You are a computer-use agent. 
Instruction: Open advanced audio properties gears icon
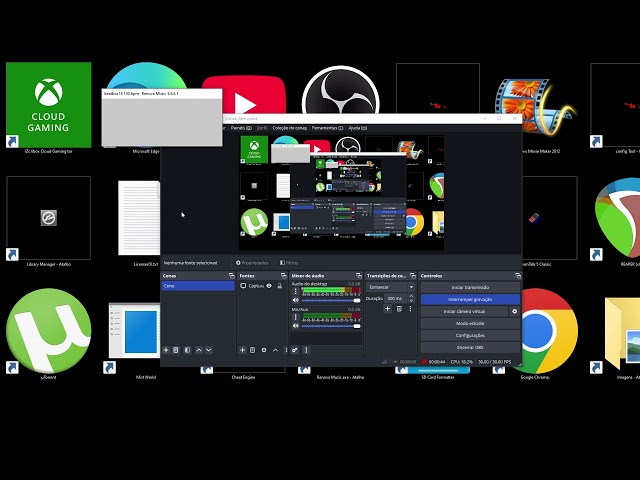(x=295, y=350)
